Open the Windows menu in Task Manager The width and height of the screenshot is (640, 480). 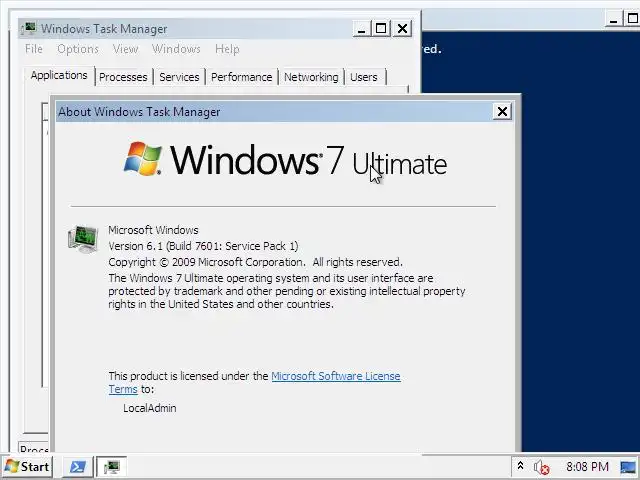[x=176, y=49]
